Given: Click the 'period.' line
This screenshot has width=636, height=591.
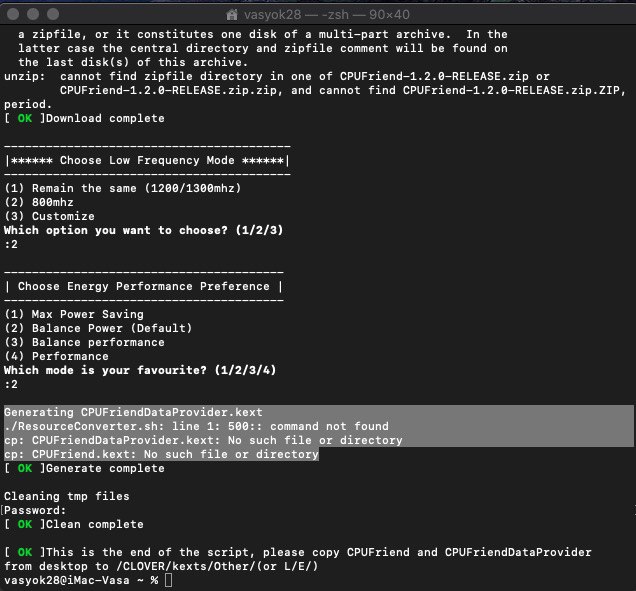Looking at the screenshot, I should coord(28,104).
